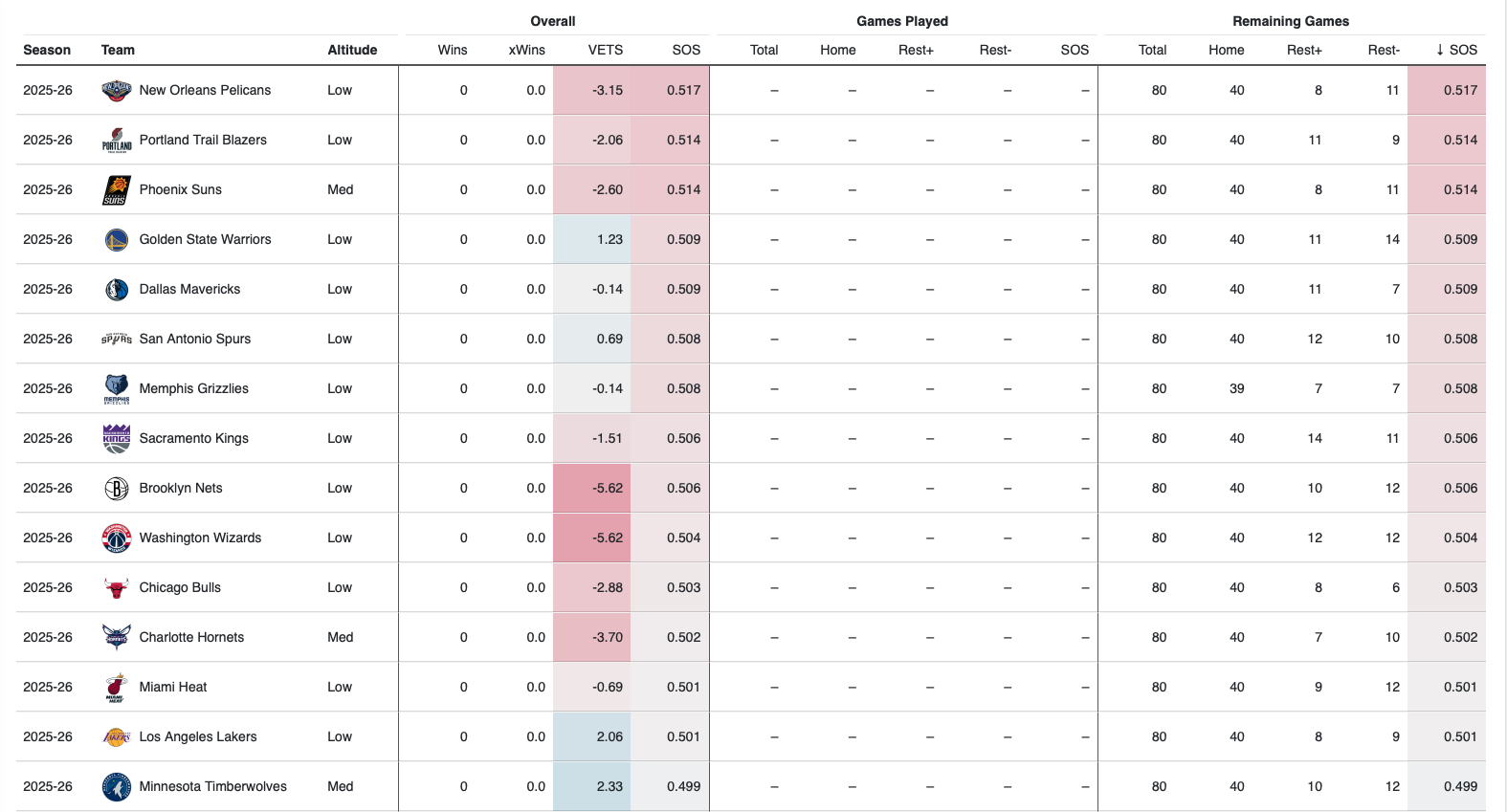Click the Portland Trail Blazers logo
The height and width of the screenshot is (812, 1507).
pos(117,141)
